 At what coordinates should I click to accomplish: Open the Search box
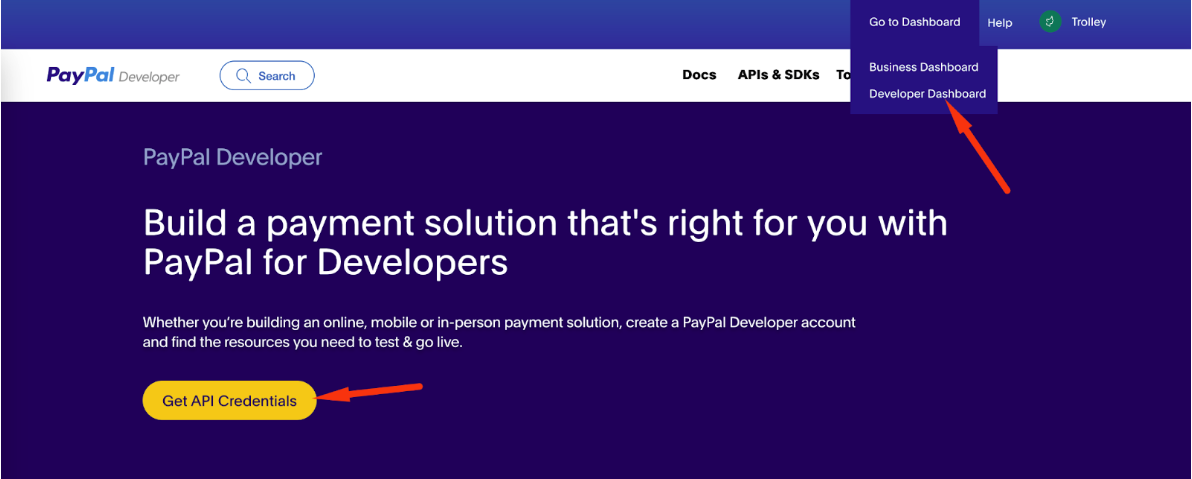coord(267,75)
